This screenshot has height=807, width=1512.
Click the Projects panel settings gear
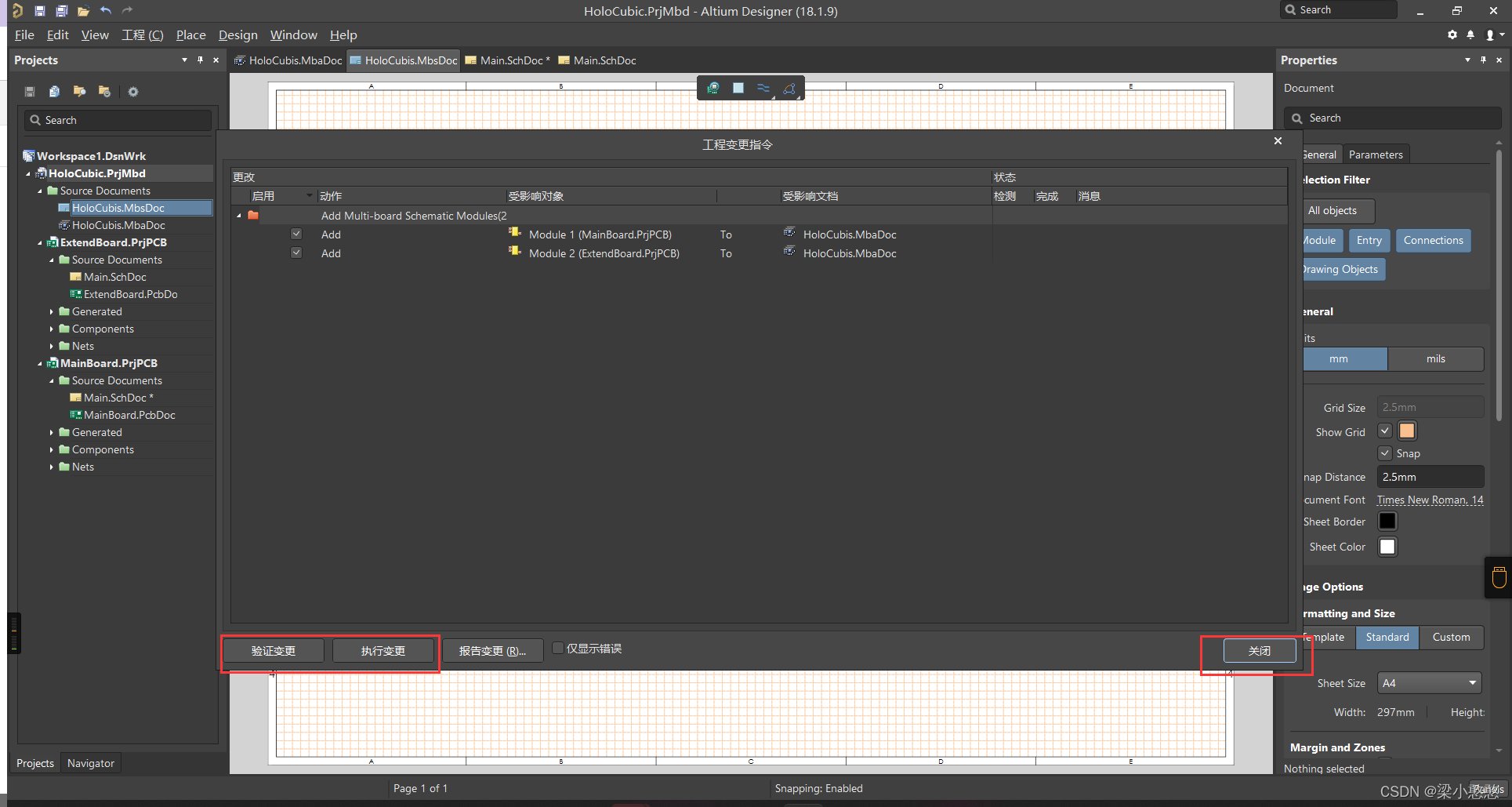133,92
